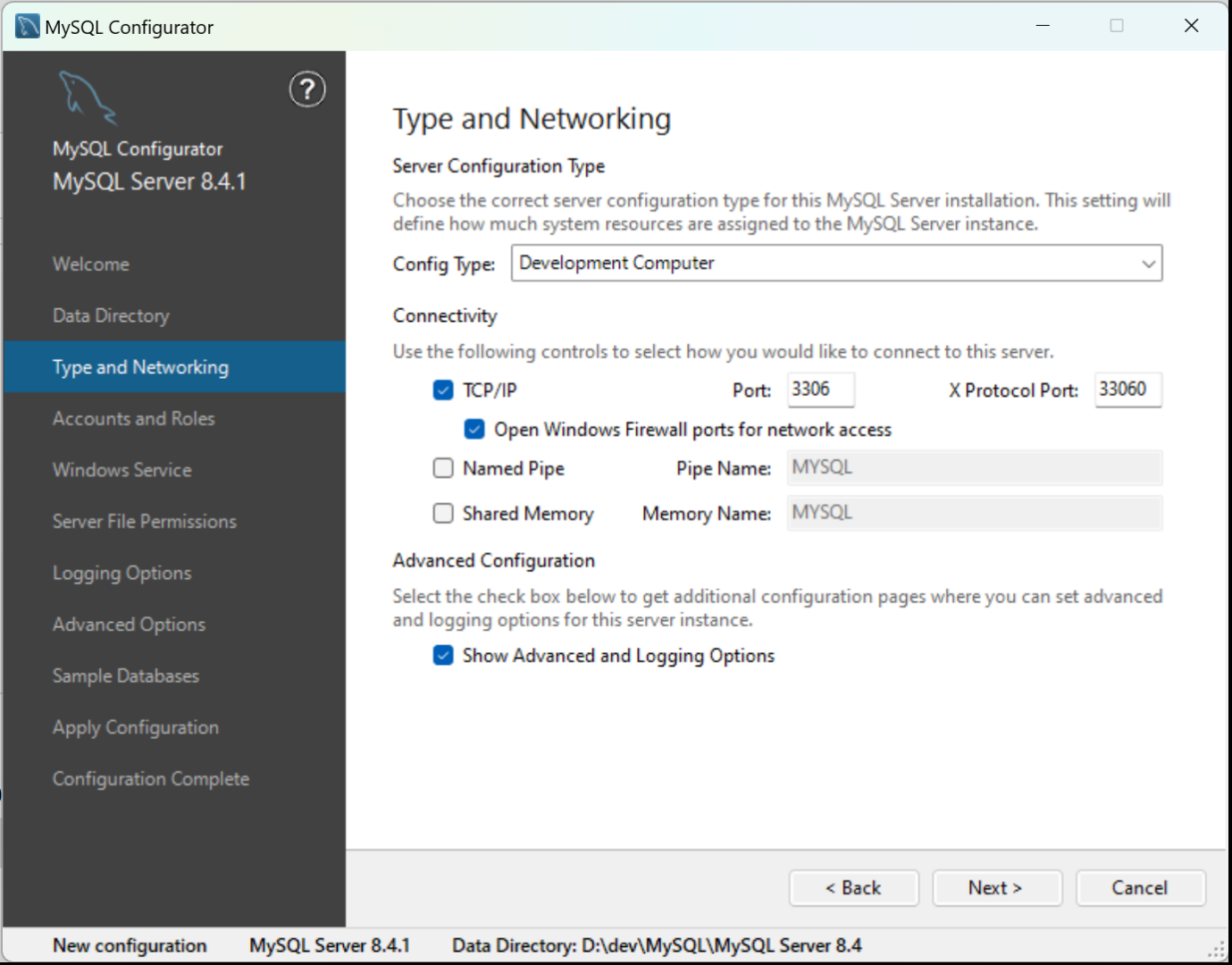The width and height of the screenshot is (1232, 965).
Task: Select Server File Permissions step
Action: point(145,522)
